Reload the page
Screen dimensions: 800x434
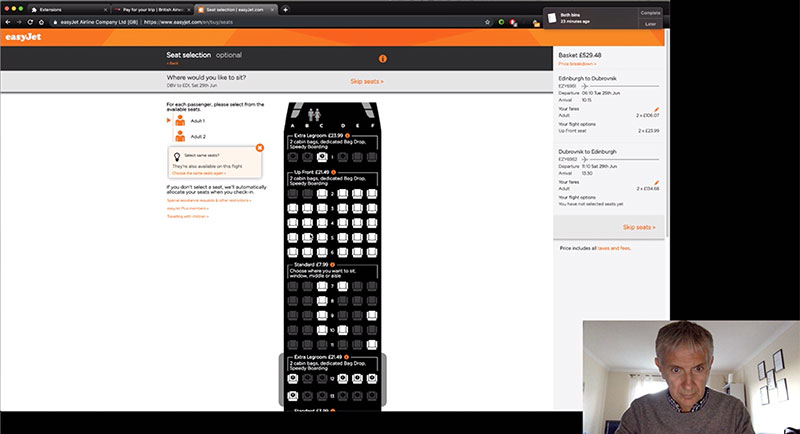pos(30,22)
